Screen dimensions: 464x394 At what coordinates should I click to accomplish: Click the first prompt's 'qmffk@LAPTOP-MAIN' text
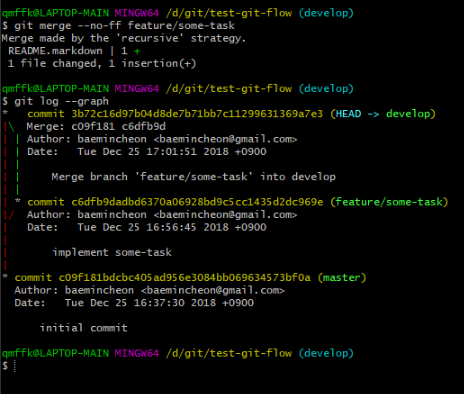point(55,13)
